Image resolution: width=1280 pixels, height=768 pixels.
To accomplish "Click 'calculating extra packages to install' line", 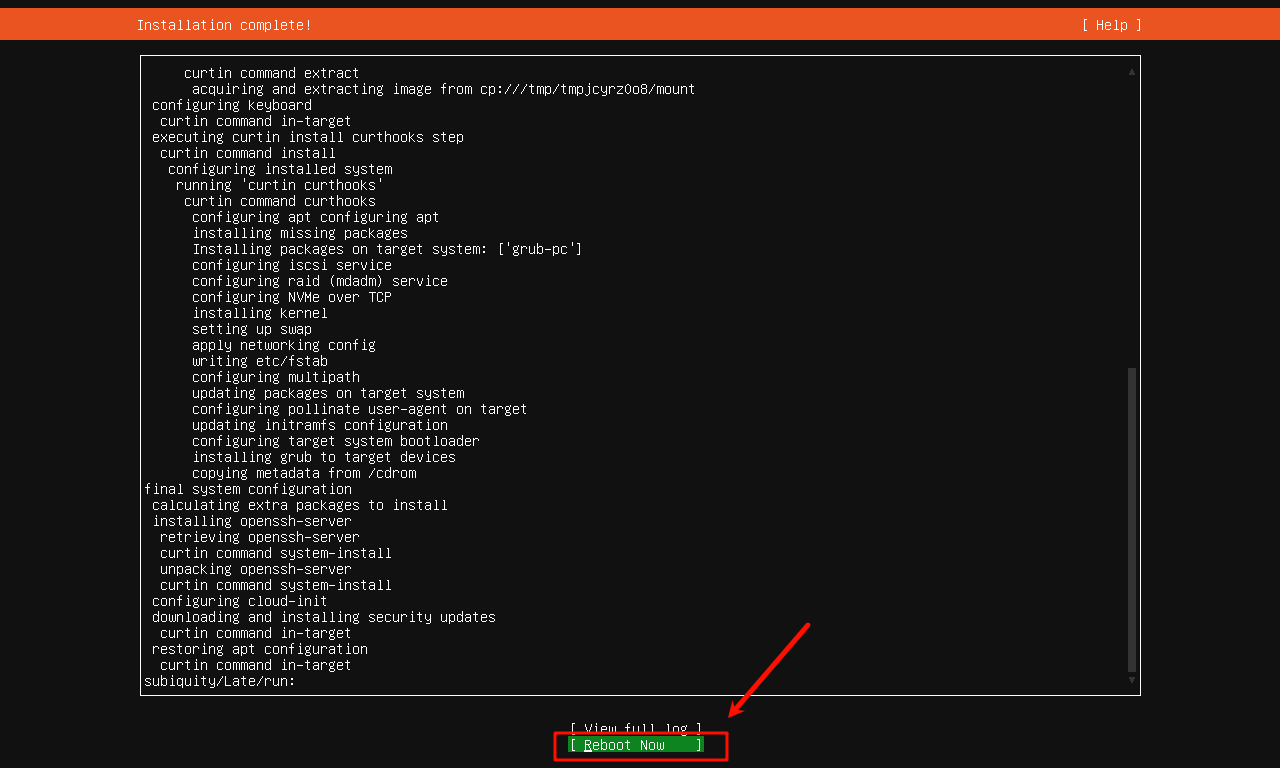I will (x=300, y=505).
